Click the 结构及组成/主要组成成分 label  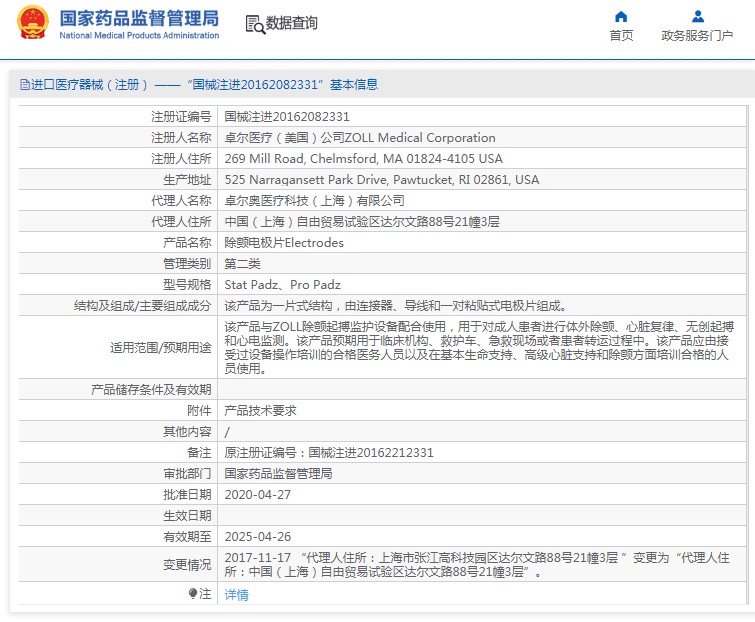[x=143, y=306]
